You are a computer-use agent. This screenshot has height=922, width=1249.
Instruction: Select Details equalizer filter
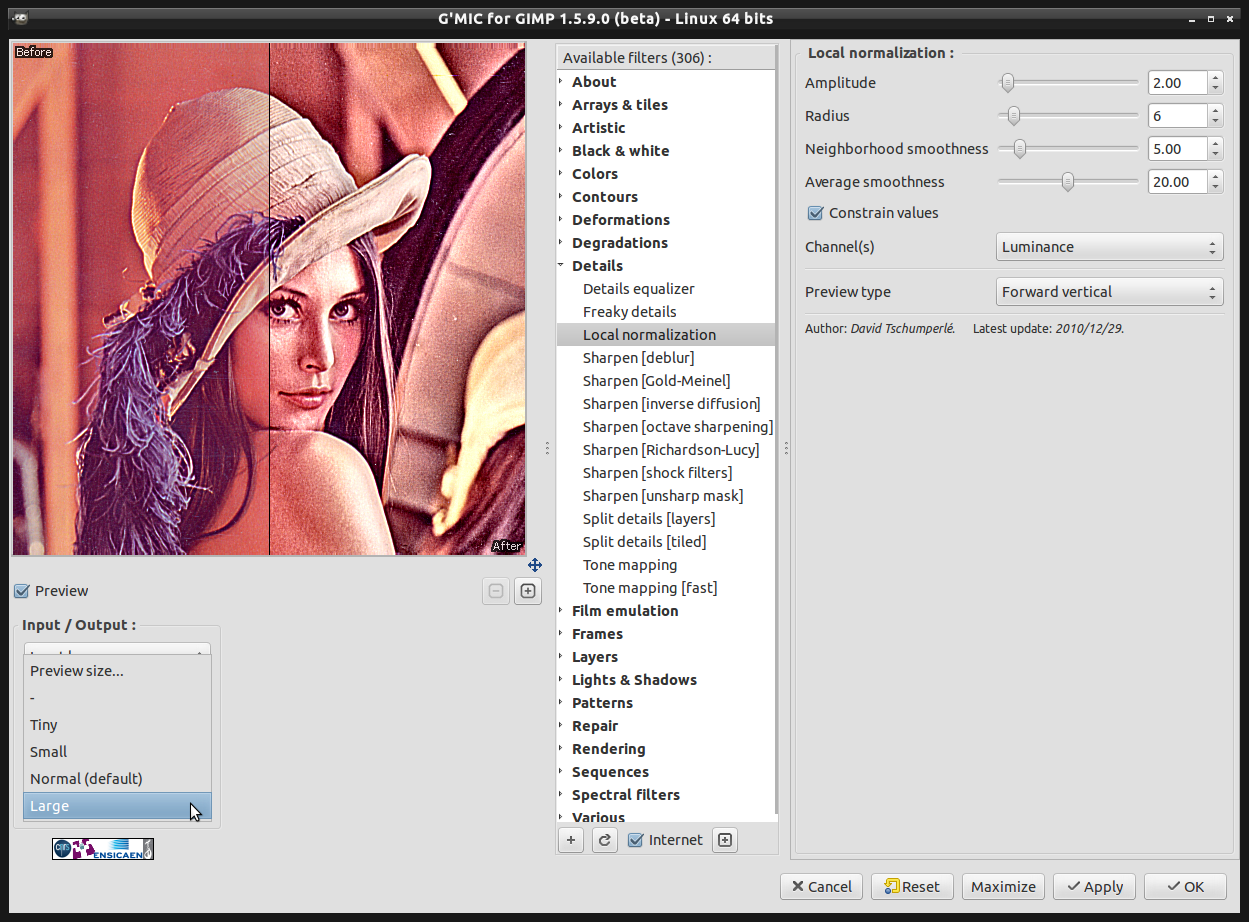tap(666, 289)
